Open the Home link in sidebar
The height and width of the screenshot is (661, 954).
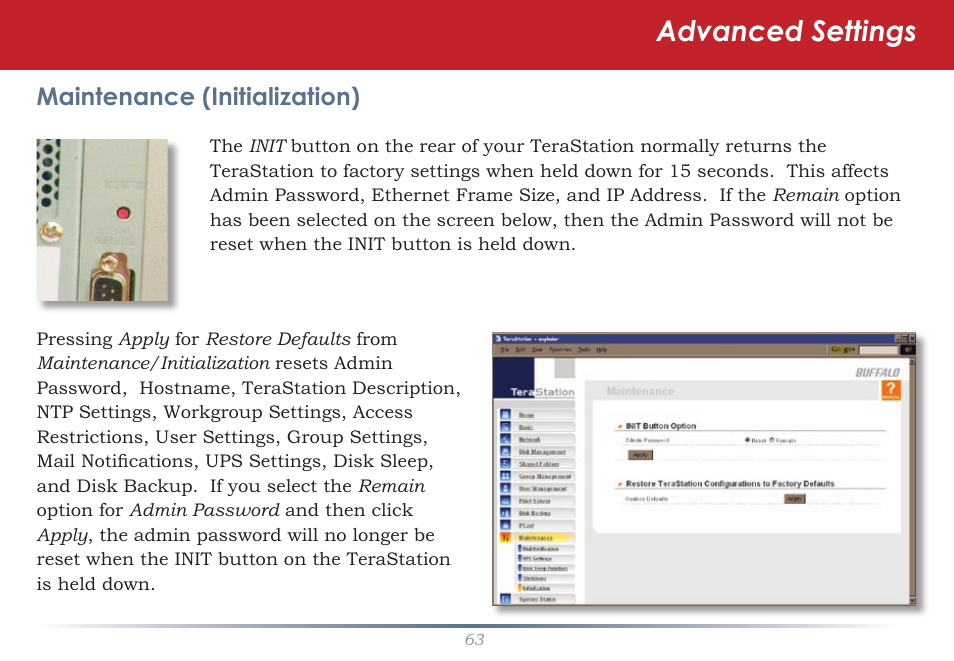point(526,415)
